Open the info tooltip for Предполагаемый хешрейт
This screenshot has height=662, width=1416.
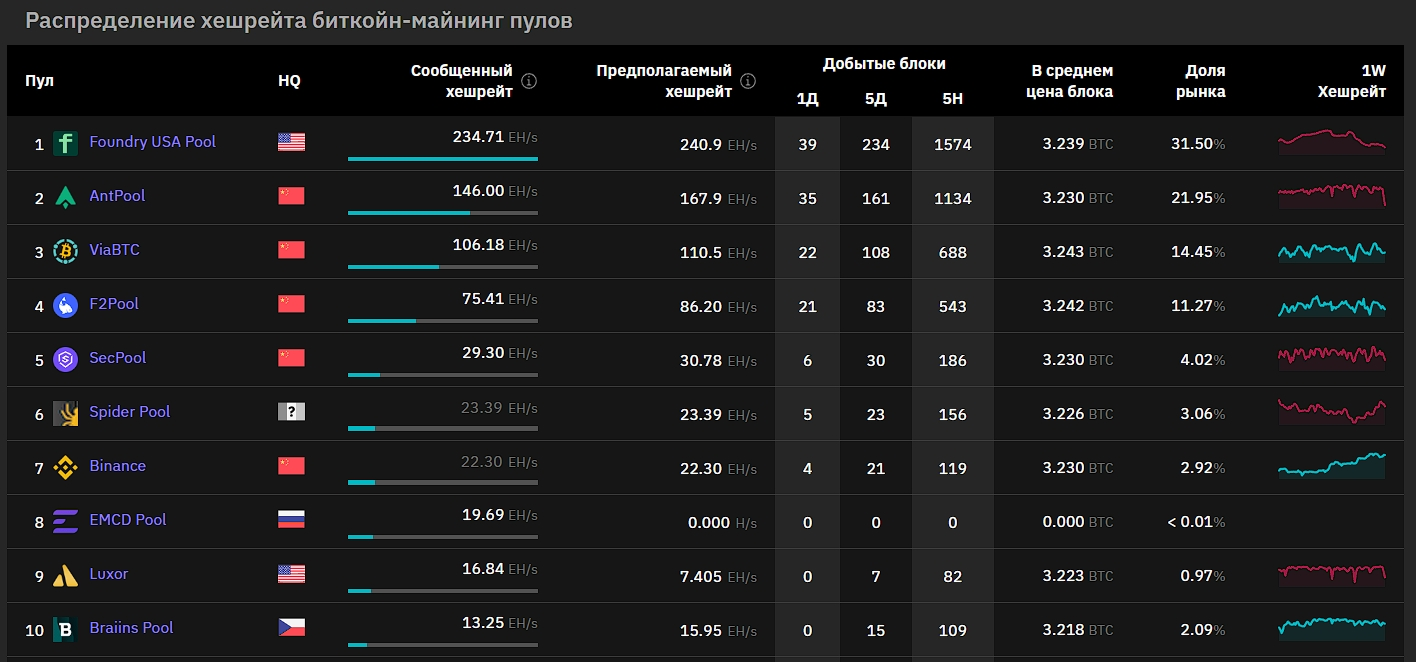[747, 81]
